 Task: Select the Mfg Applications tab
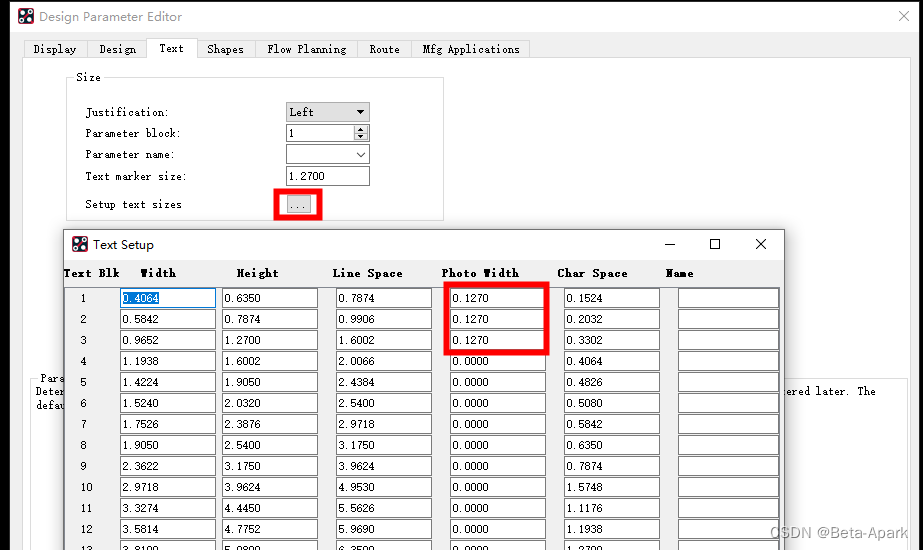[470, 49]
